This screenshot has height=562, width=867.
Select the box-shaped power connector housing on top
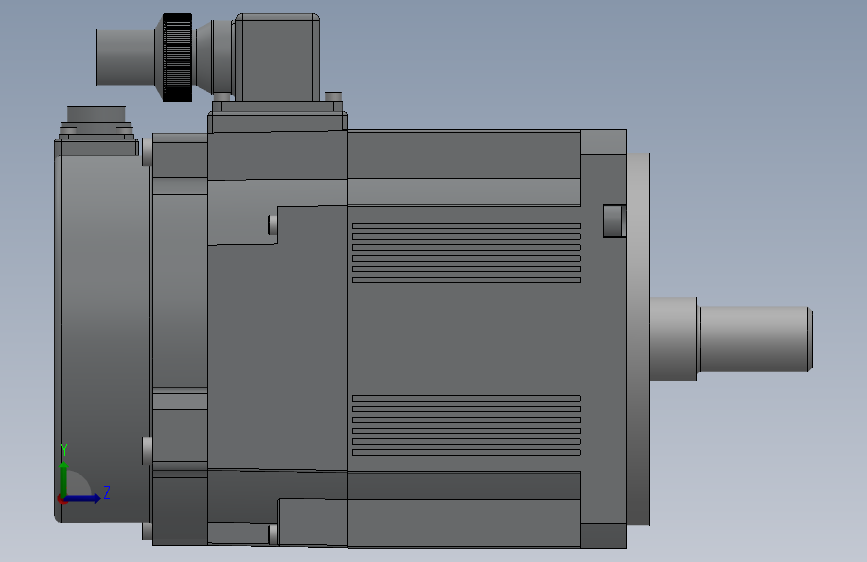[277, 57]
